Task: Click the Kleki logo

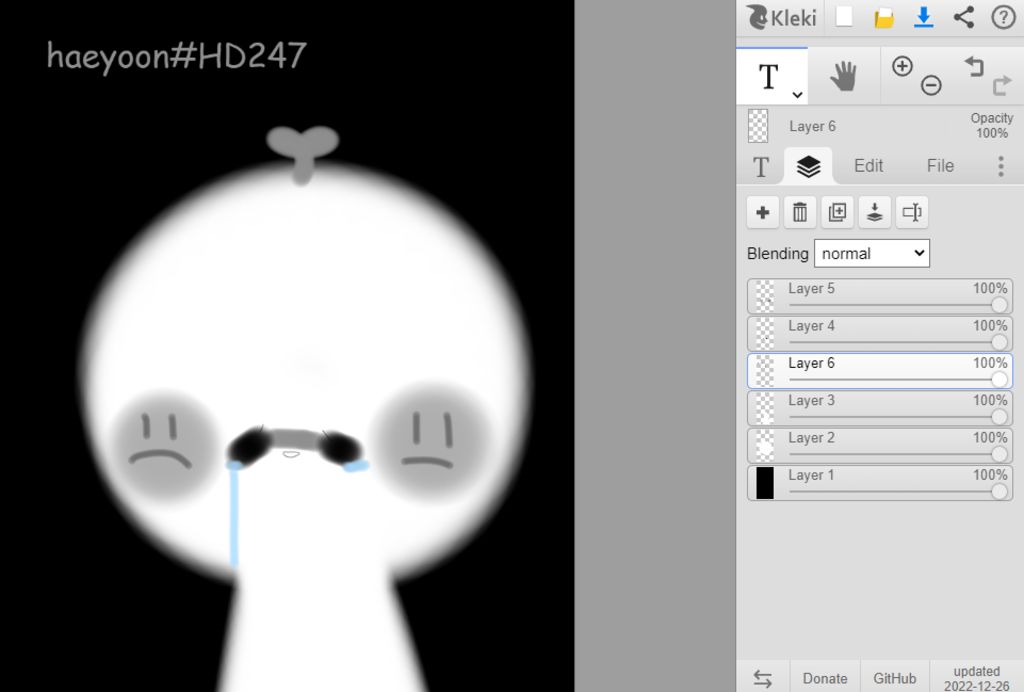Action: (781, 18)
